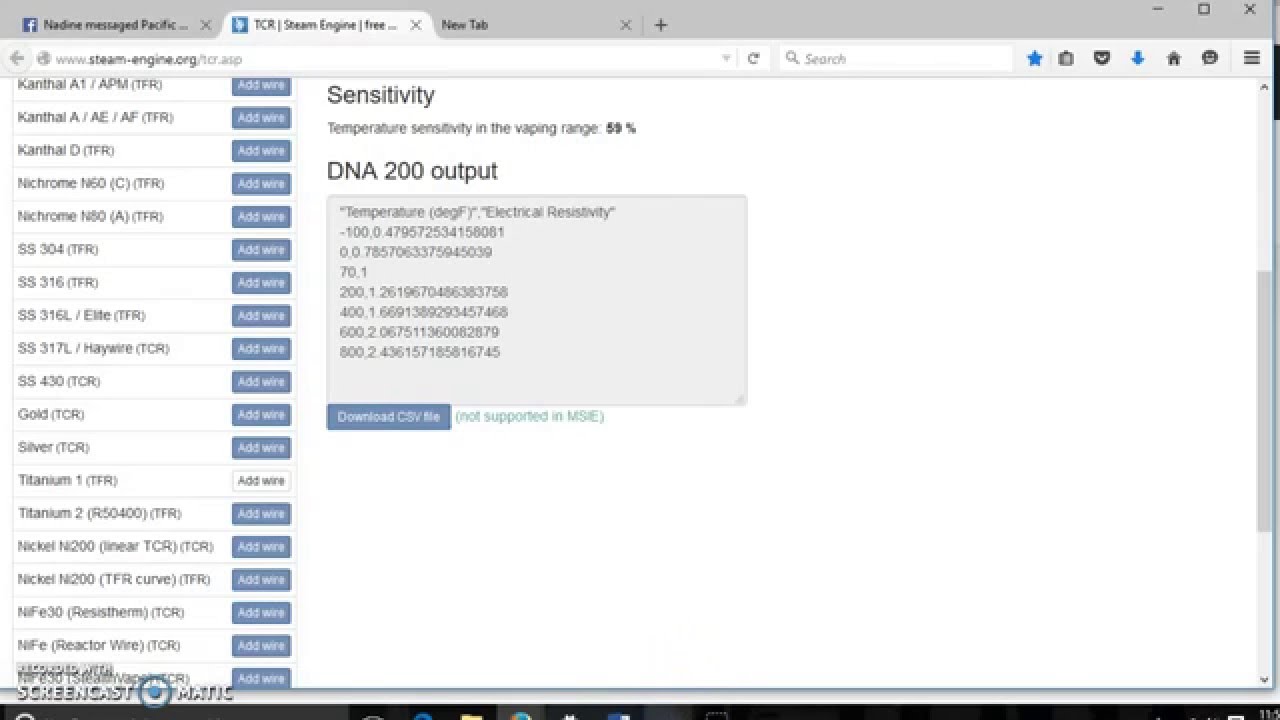
Task: Click the "70,1" output line
Action: [354, 272]
